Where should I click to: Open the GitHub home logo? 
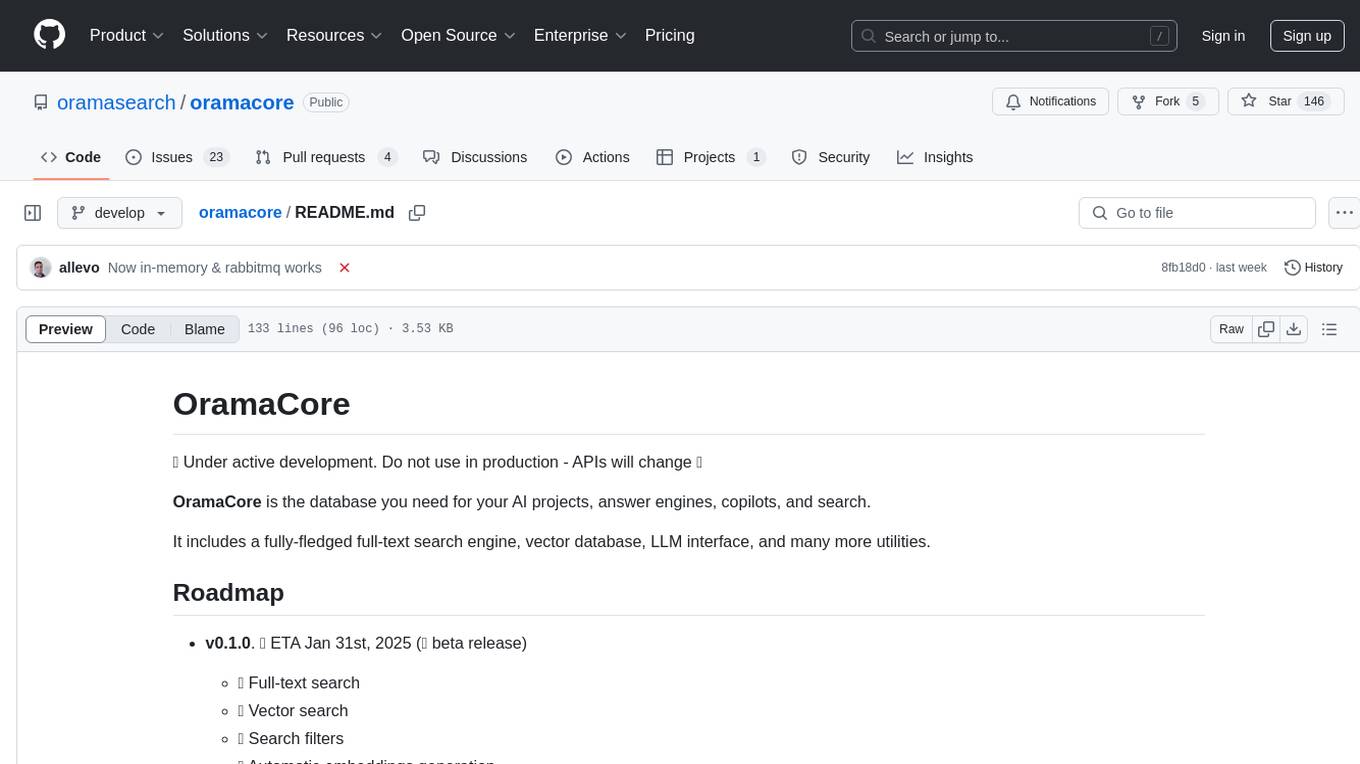49,35
